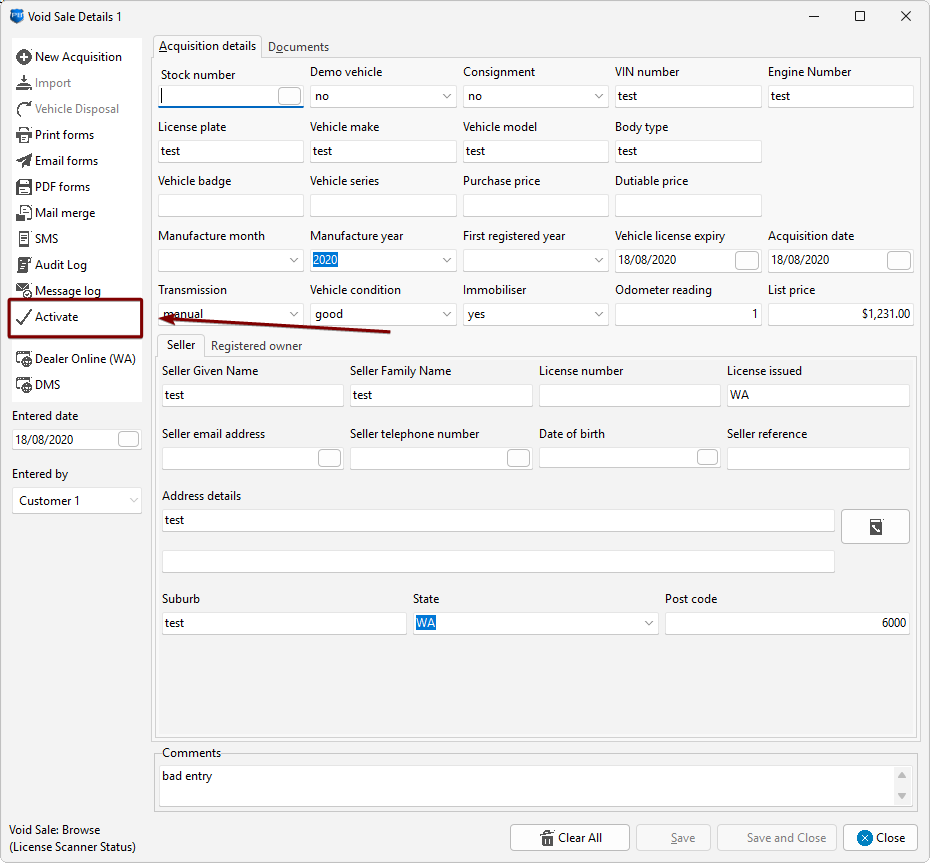Expand the Demo vehicle dropdown
This screenshot has width=930, height=863.
[x=447, y=97]
